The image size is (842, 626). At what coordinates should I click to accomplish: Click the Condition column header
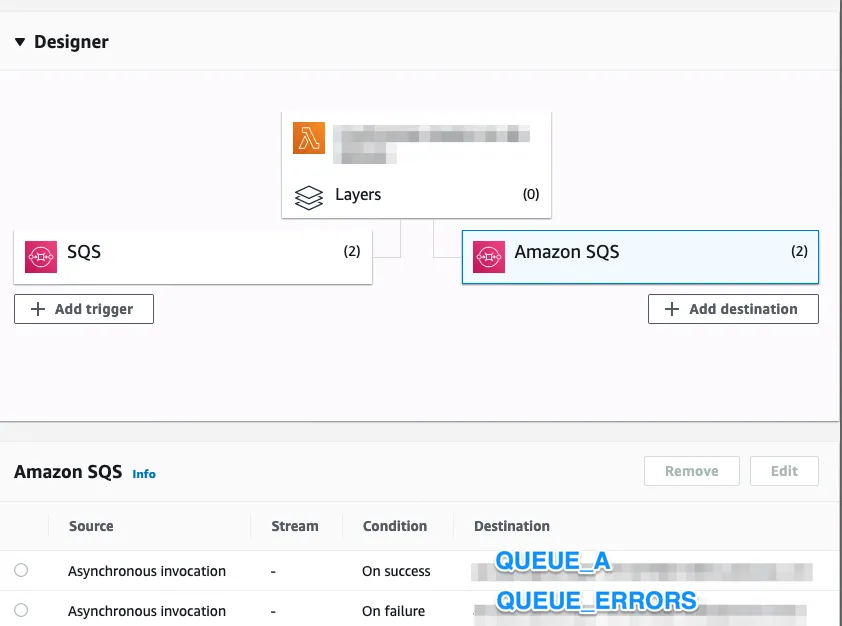click(x=395, y=526)
